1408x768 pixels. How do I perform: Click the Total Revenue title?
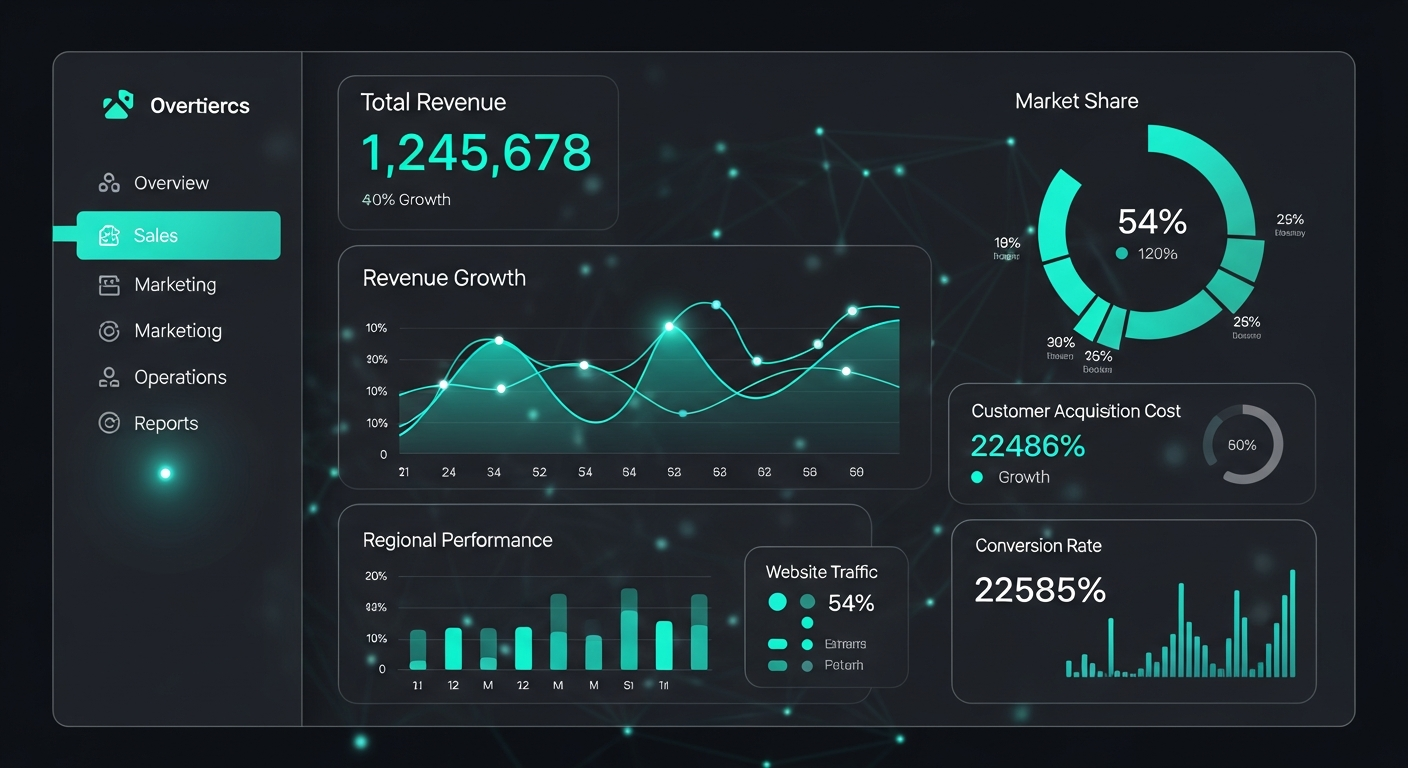433,102
